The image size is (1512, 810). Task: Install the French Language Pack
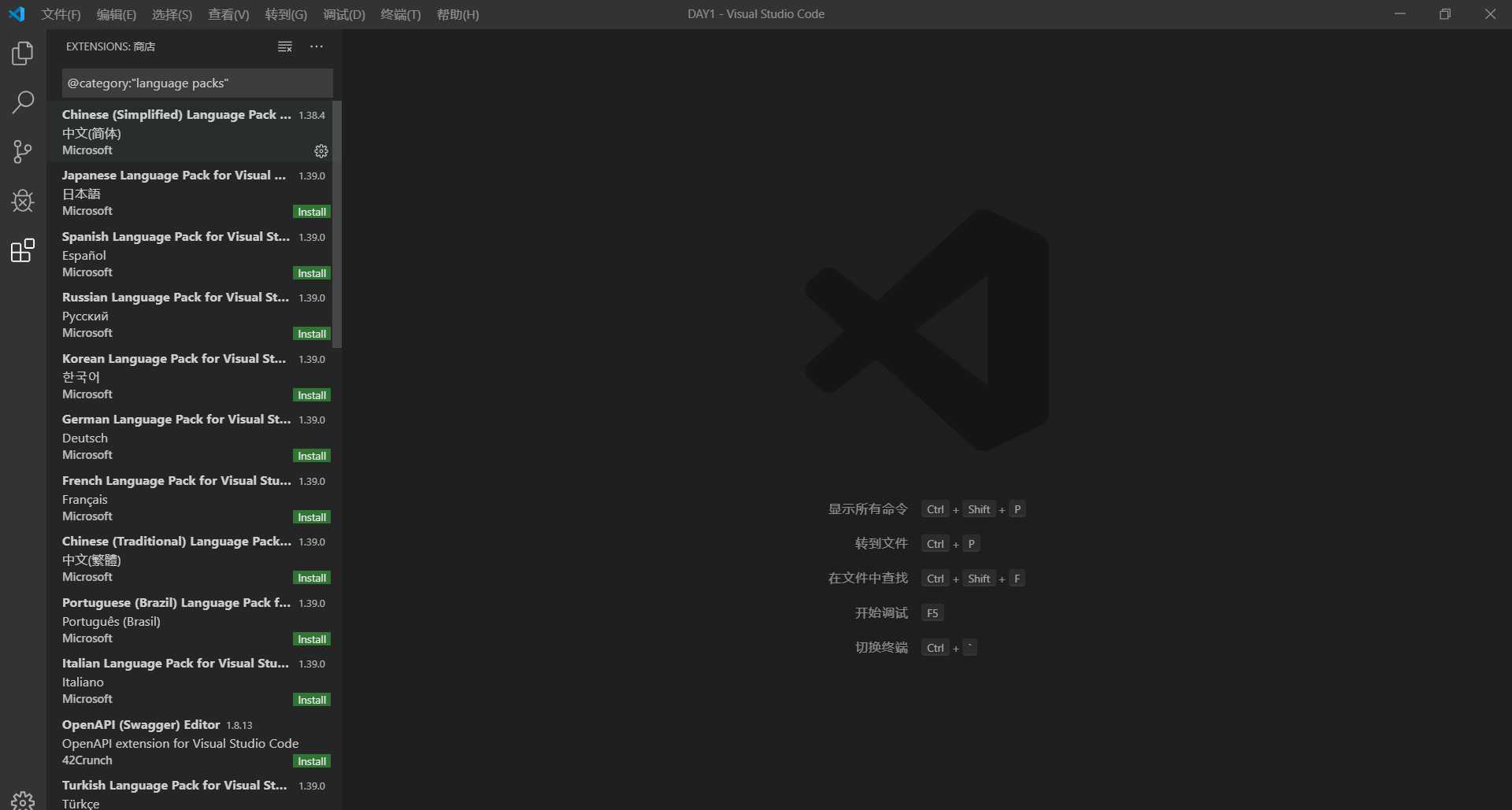click(x=312, y=517)
